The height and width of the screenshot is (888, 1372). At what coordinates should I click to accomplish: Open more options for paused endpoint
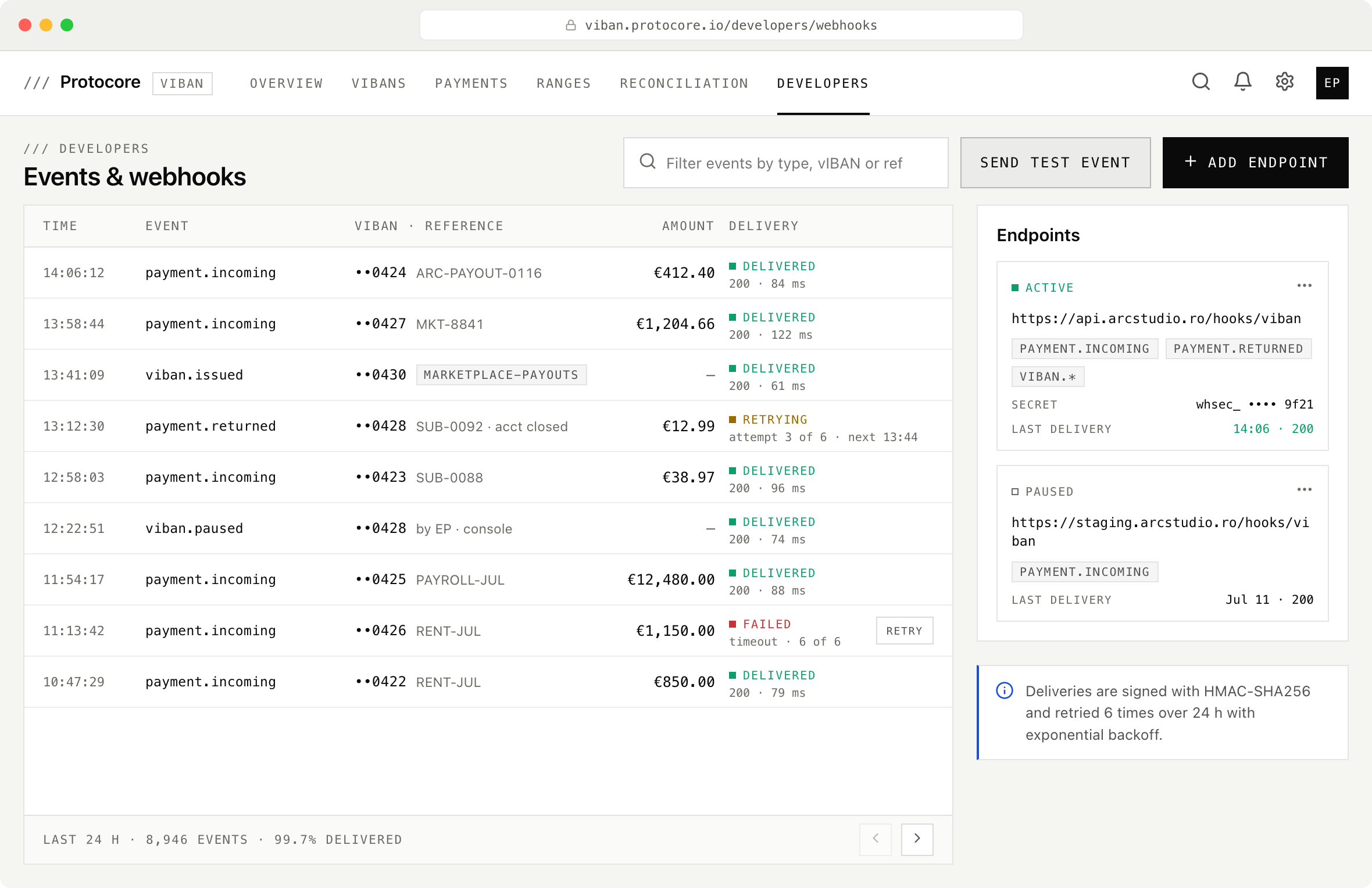(x=1304, y=490)
